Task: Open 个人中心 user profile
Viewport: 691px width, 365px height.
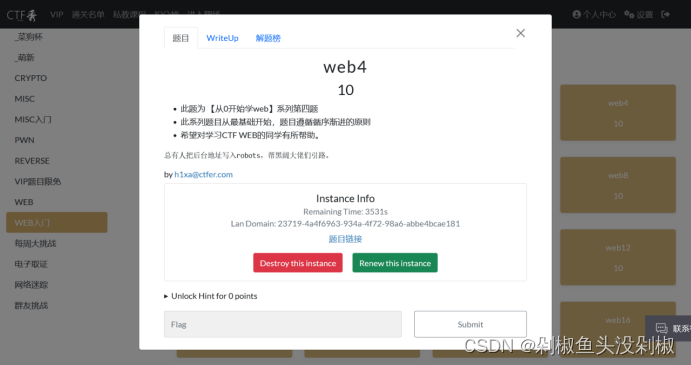Action: (x=594, y=15)
